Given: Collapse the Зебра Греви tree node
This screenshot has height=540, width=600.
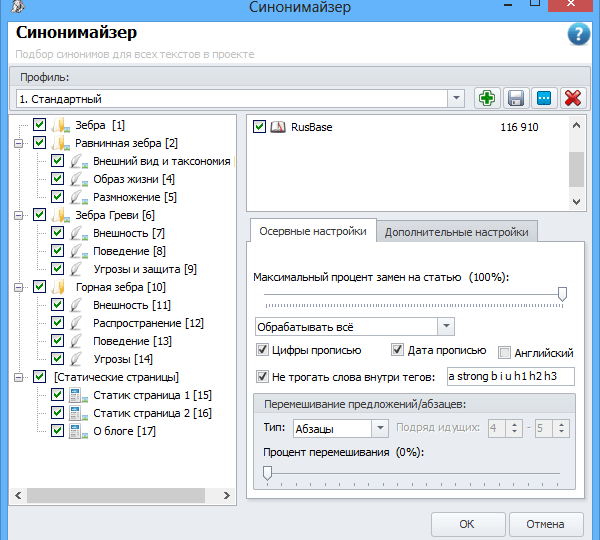Looking at the screenshot, I should (x=18, y=215).
